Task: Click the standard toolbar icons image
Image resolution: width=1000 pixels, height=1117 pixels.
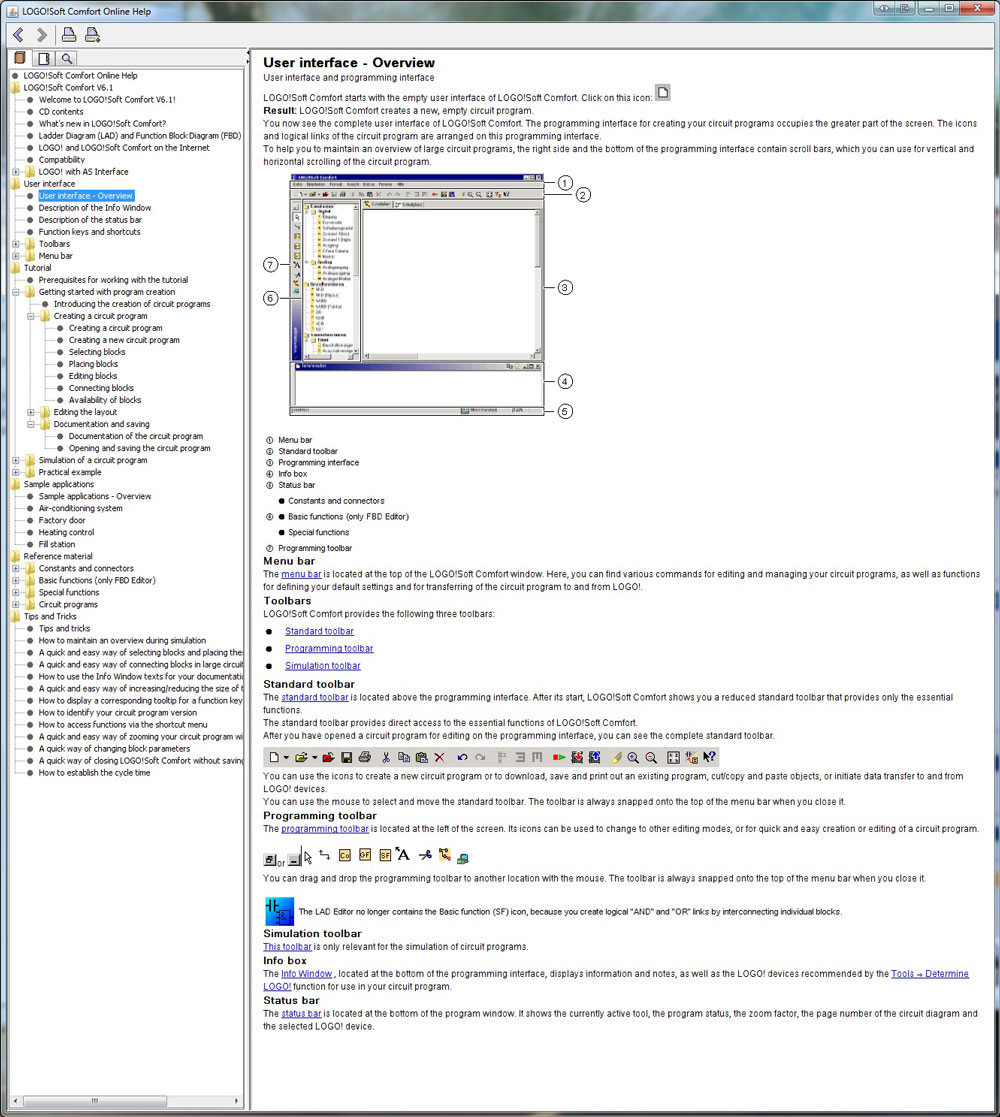Action: pos(490,758)
